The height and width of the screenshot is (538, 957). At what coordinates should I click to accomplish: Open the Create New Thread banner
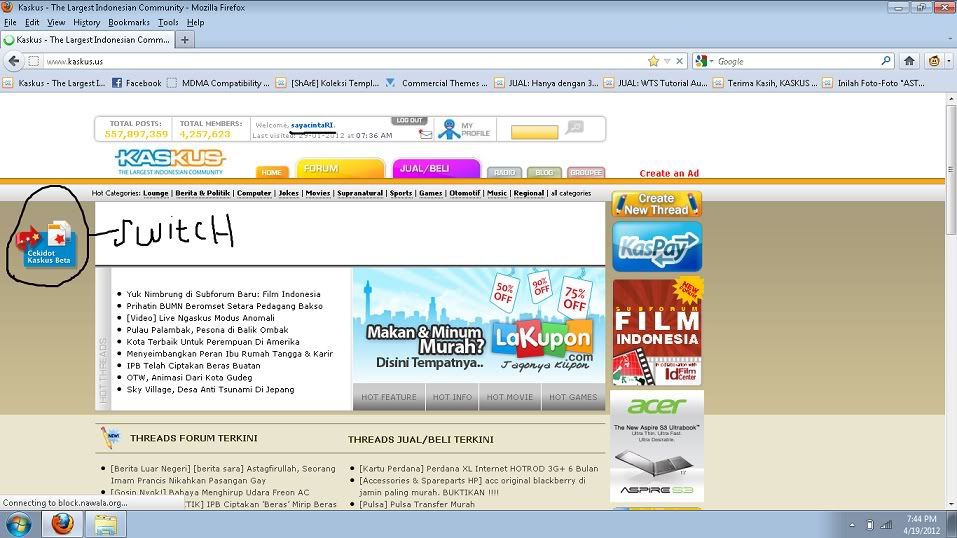[657, 204]
